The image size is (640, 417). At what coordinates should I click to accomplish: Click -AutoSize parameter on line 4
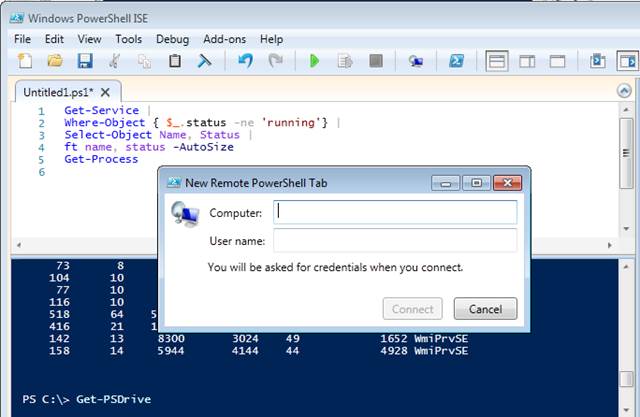203,147
